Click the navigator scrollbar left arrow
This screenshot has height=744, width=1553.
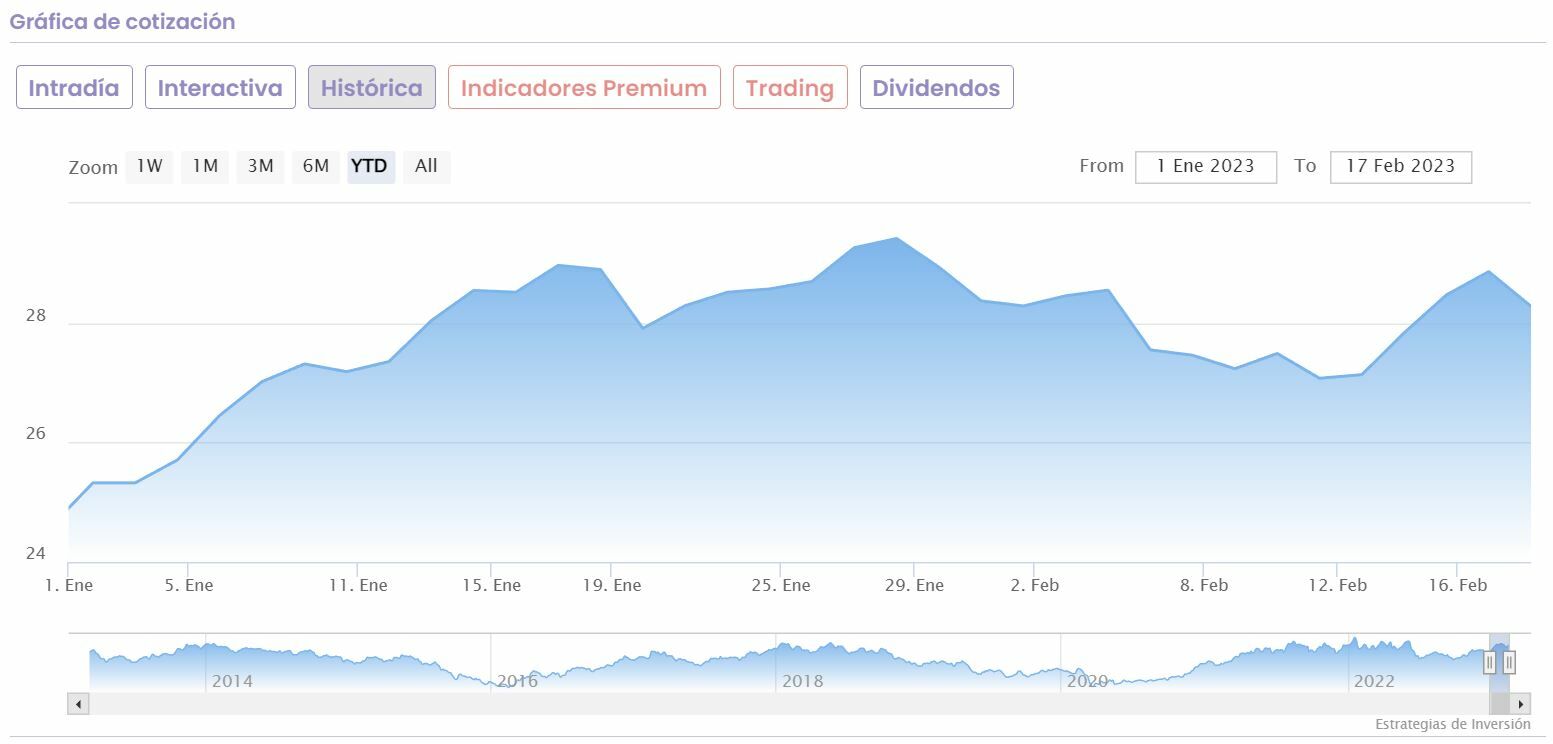click(x=78, y=704)
